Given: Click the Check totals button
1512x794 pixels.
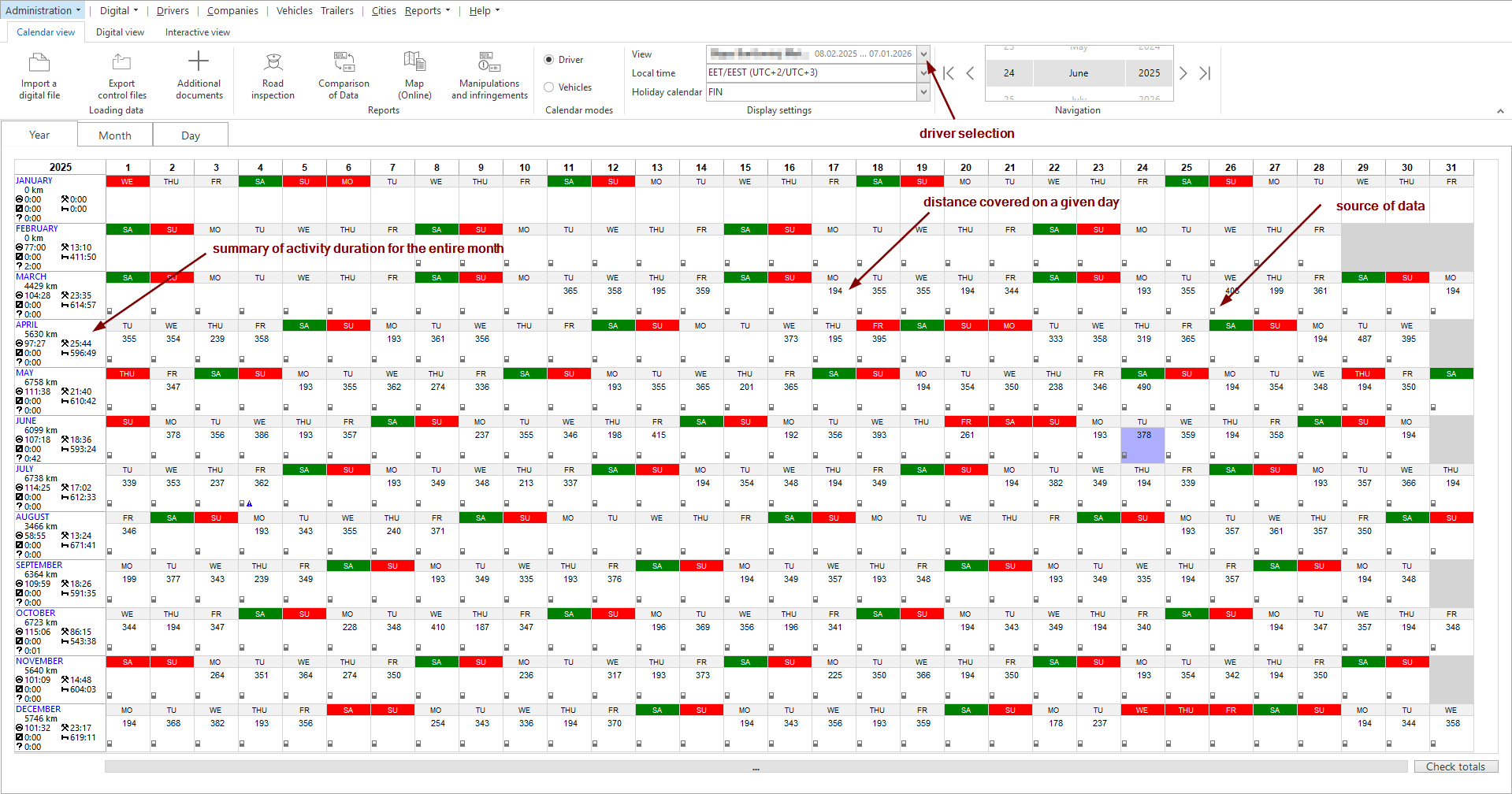Looking at the screenshot, I should 1455,766.
